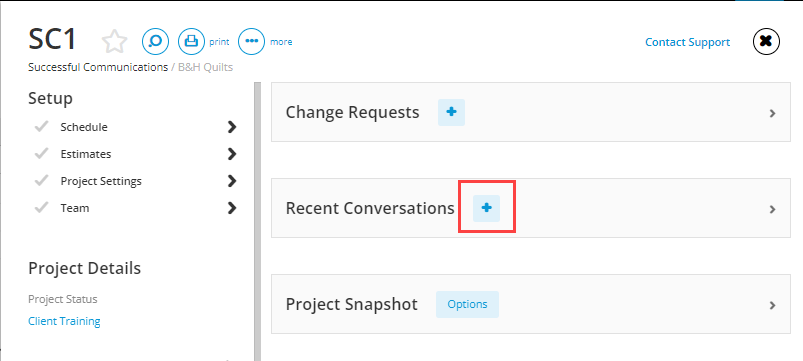Viewport: 803px width, 361px height.
Task: Open the more options ellipsis icon
Action: [x=251, y=41]
